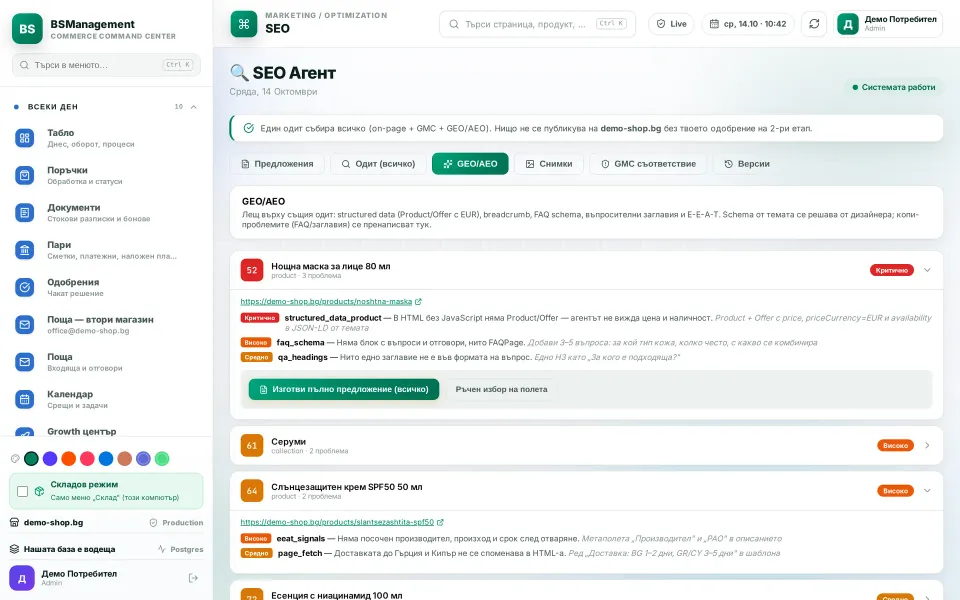Click the eeat_signals issue text
This screenshot has height=600, width=960.
click(301, 539)
